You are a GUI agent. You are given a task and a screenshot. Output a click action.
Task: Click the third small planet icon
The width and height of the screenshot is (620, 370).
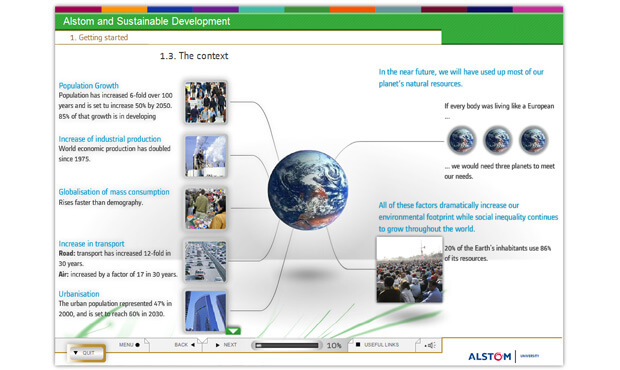(533, 140)
